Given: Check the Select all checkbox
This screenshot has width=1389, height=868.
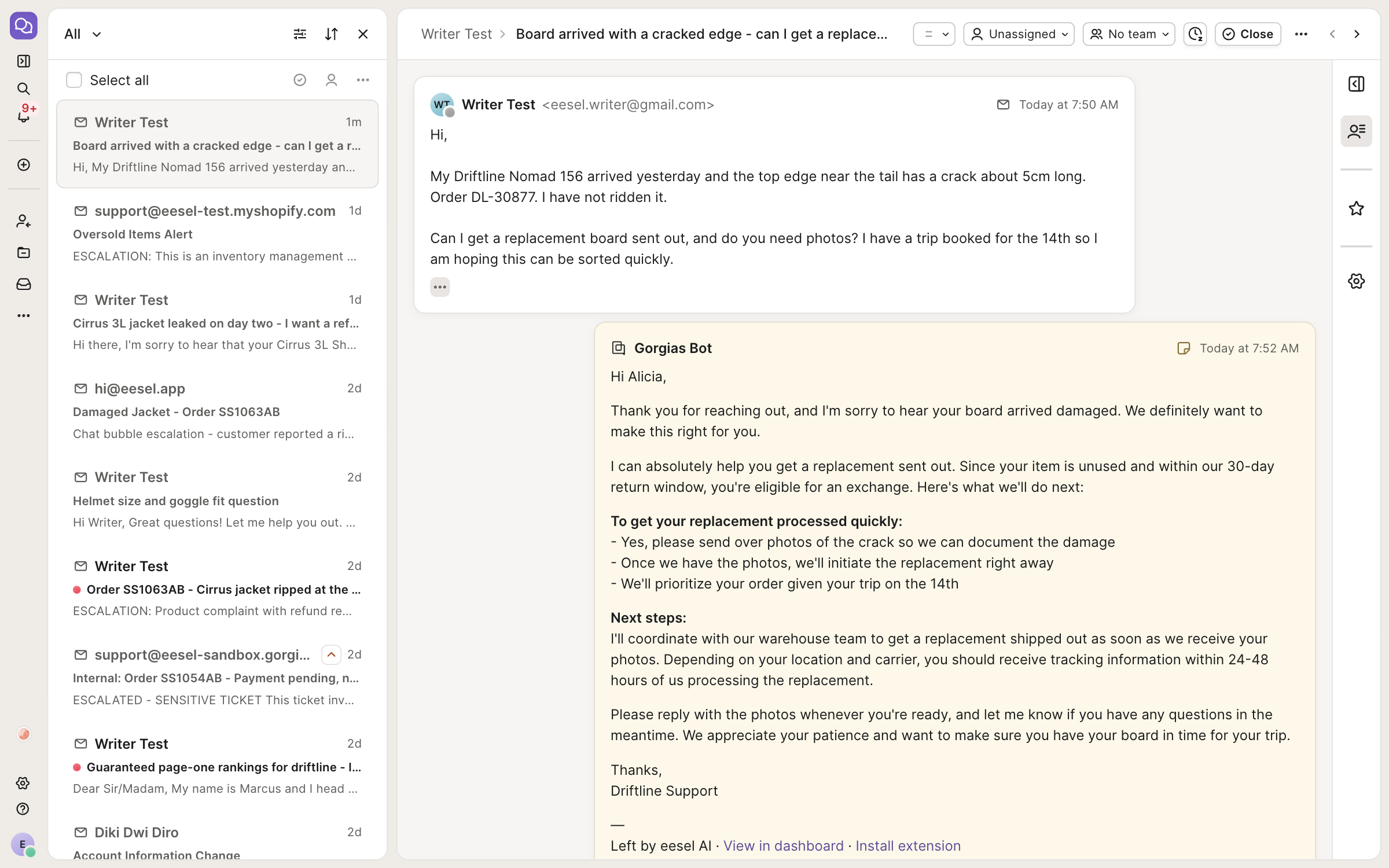Looking at the screenshot, I should tap(74, 80).
